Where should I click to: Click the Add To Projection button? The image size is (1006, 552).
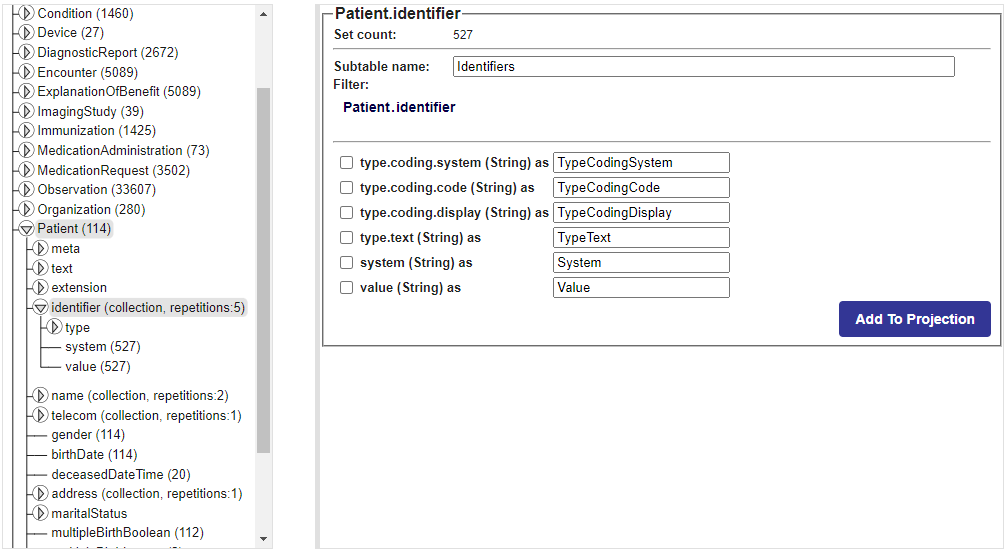914,319
